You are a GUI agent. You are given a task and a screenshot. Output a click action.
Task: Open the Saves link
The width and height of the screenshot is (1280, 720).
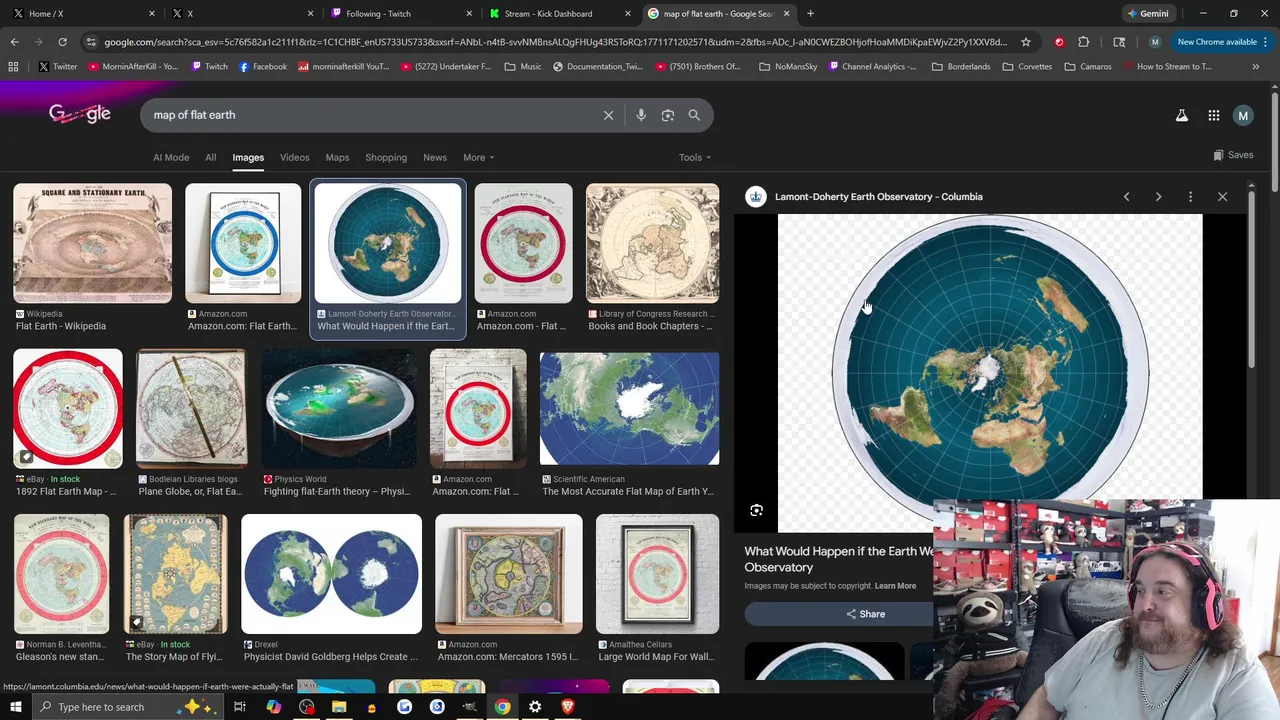[1233, 155]
